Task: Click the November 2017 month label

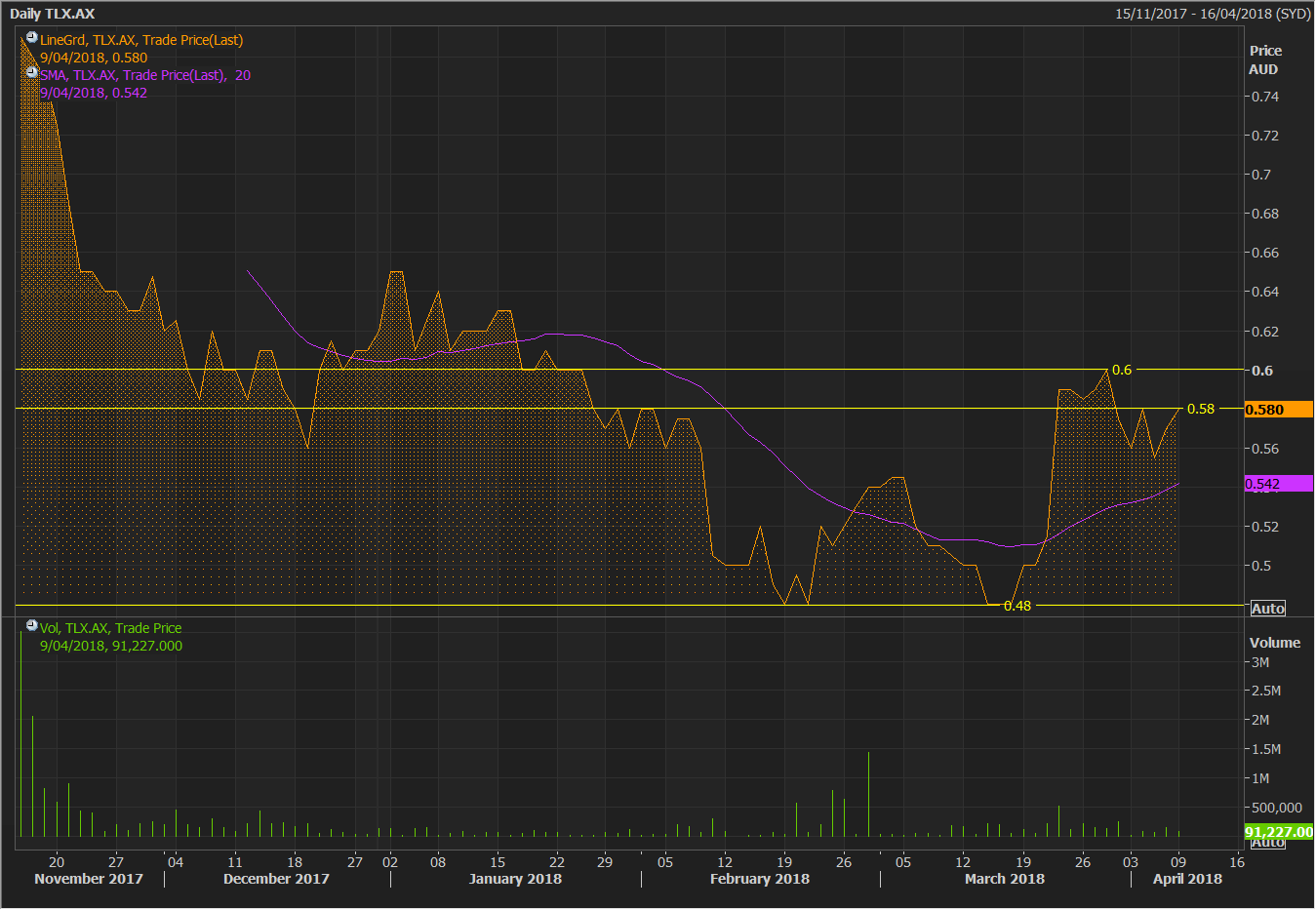Action: [x=89, y=879]
